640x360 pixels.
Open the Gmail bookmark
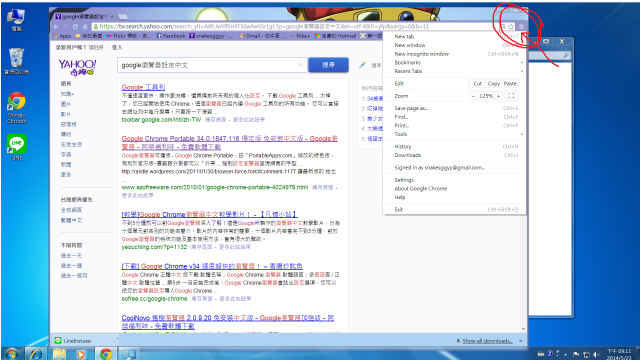(262, 36)
